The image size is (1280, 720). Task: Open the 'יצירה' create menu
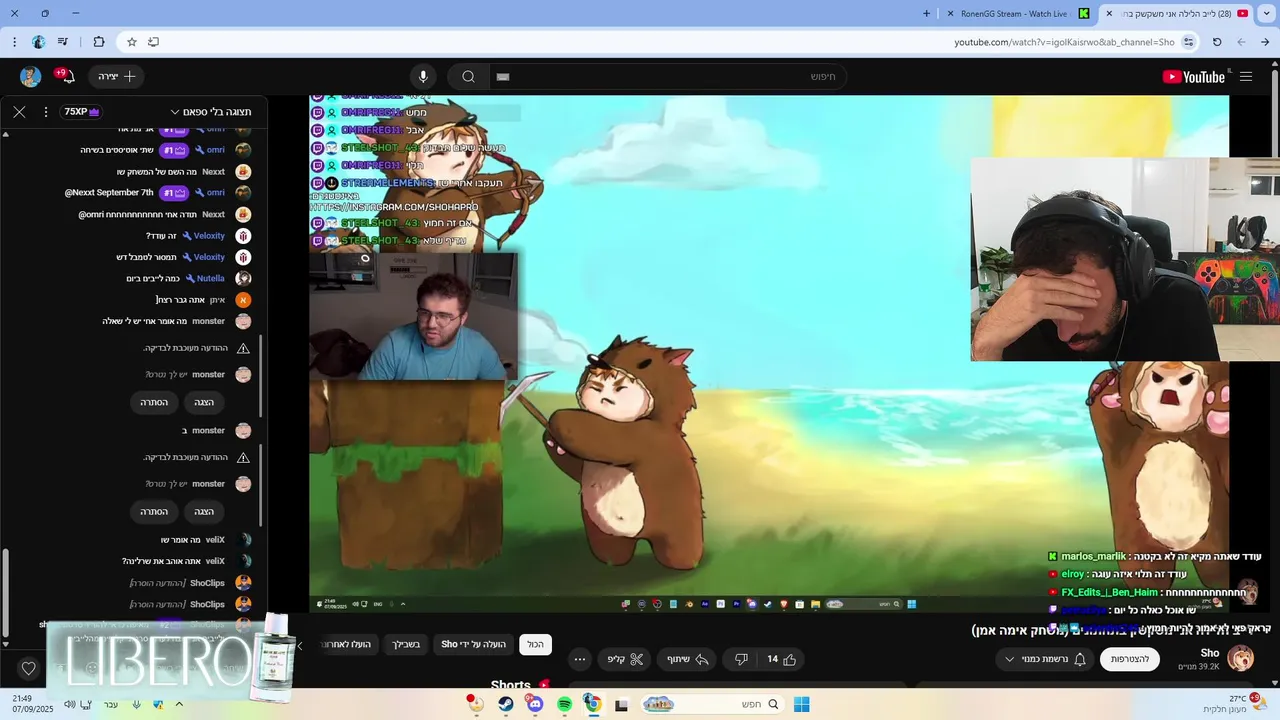click(117, 77)
